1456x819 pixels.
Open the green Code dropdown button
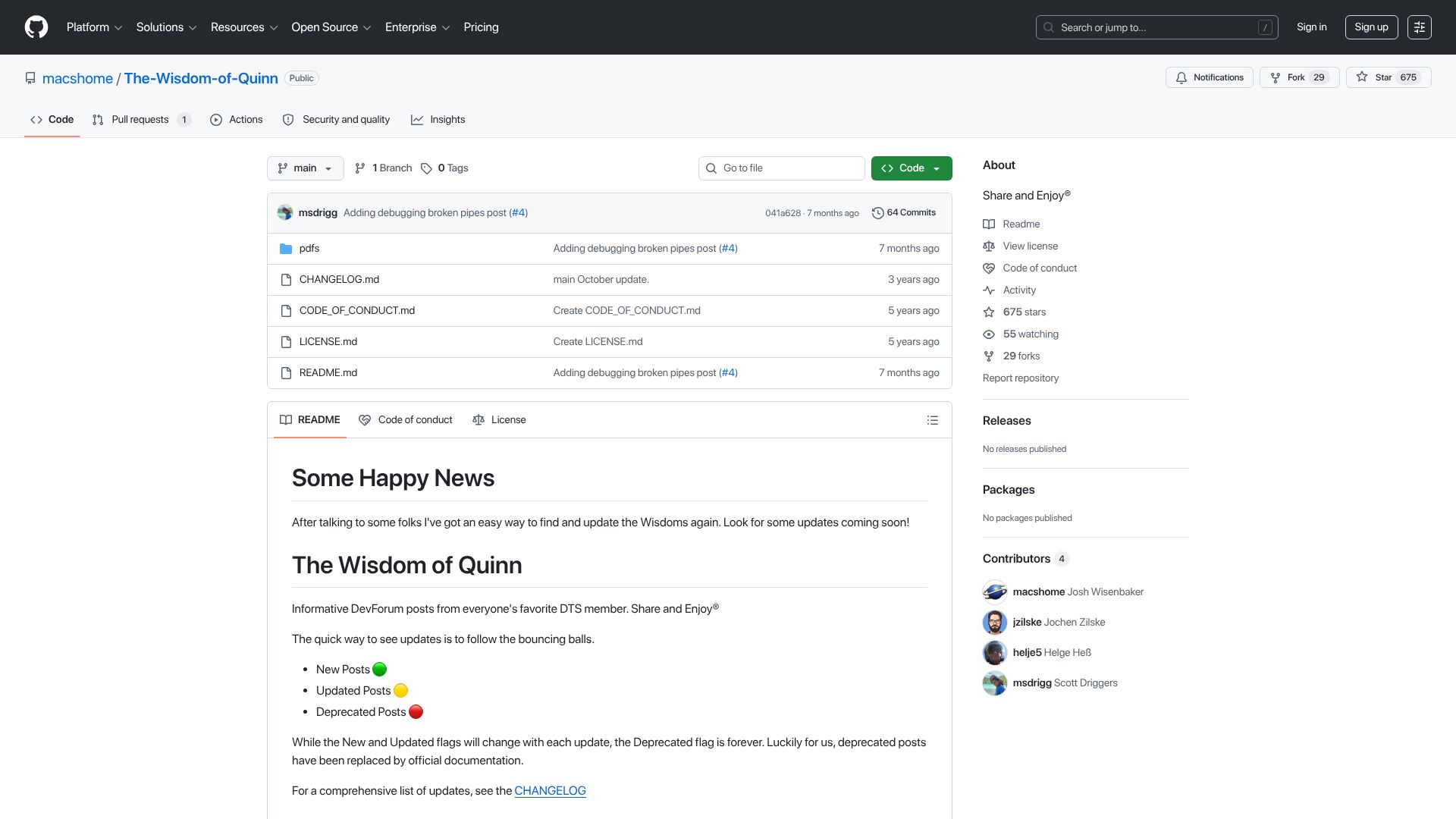(912, 168)
